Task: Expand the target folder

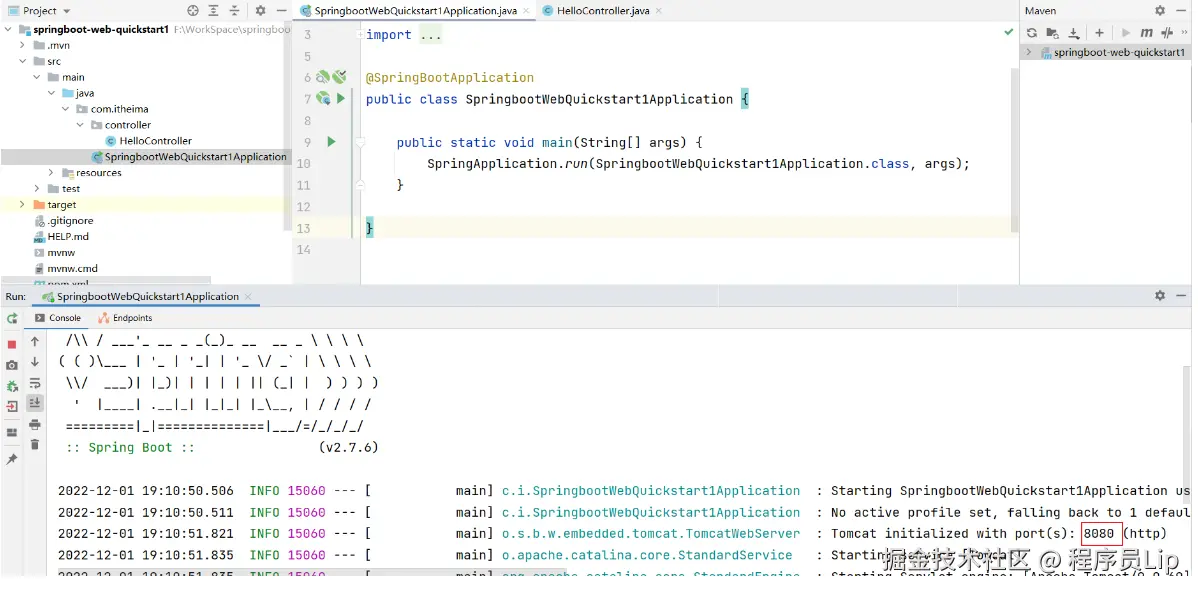Action: pyautogui.click(x=23, y=205)
